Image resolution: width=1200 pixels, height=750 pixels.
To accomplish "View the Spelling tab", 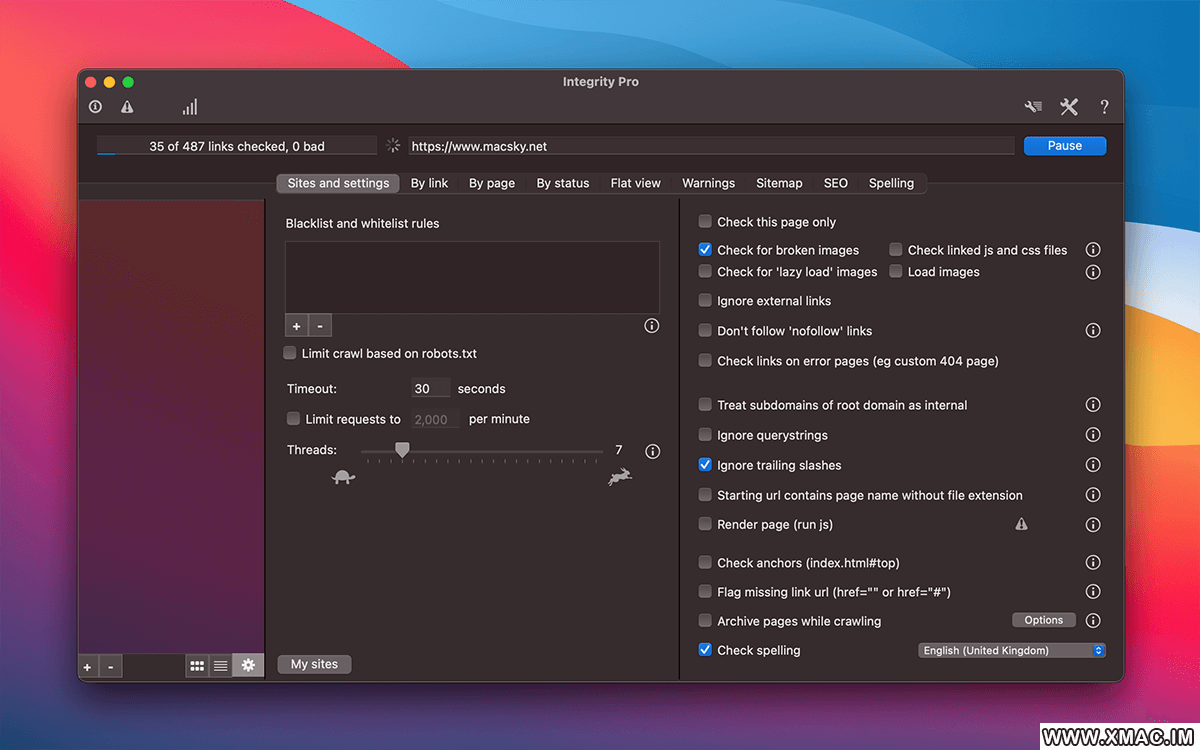I will [891, 183].
